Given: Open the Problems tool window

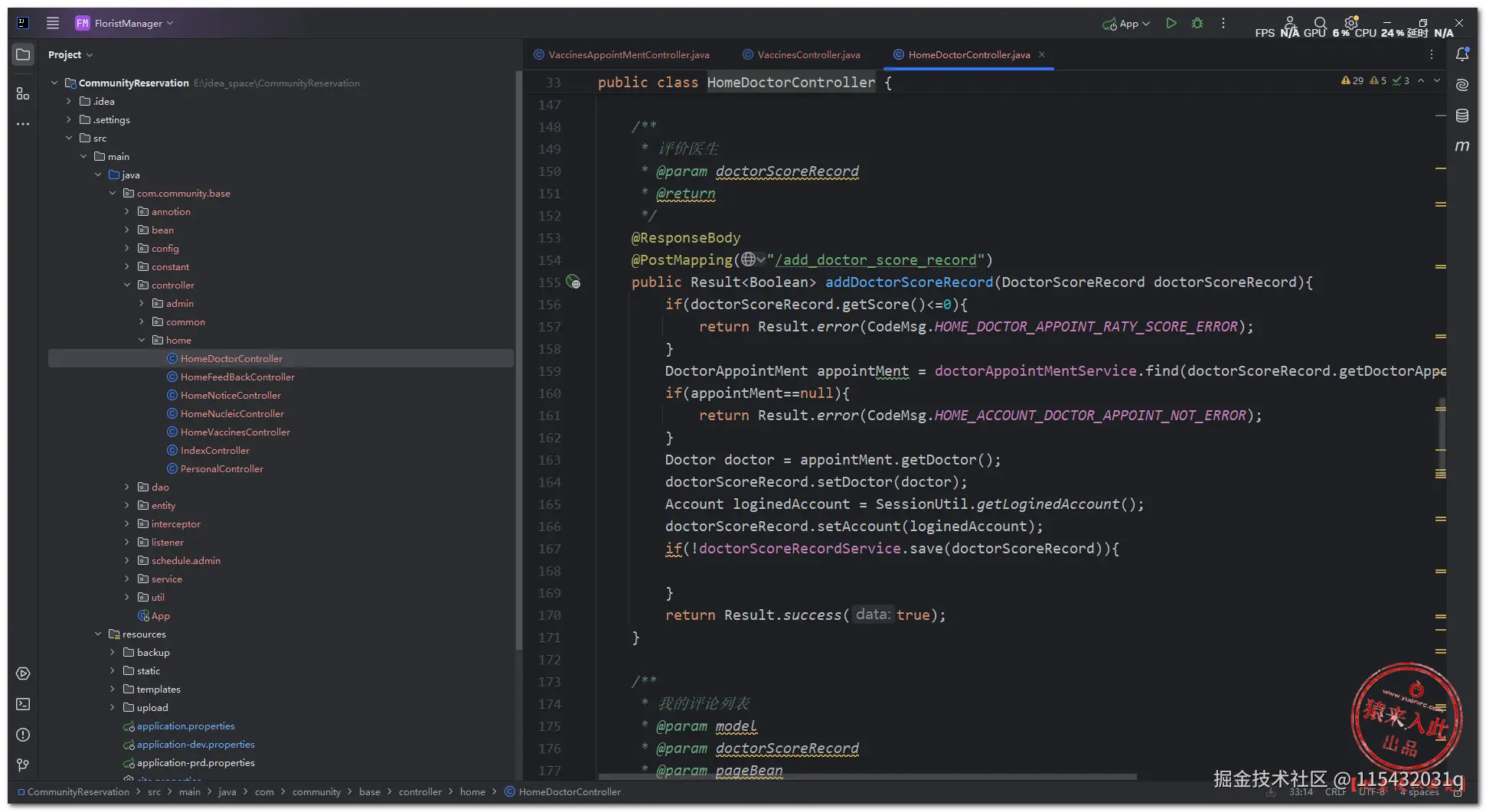Looking at the screenshot, I should tap(23, 735).
